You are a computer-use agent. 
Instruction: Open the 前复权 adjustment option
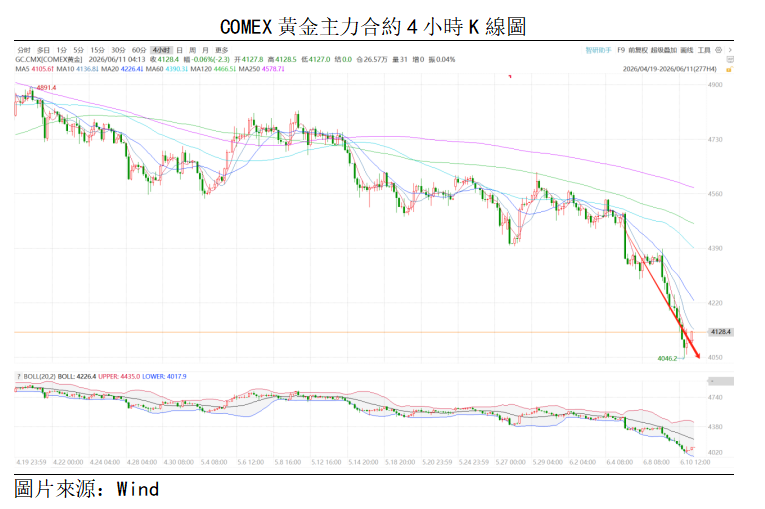[x=638, y=50]
